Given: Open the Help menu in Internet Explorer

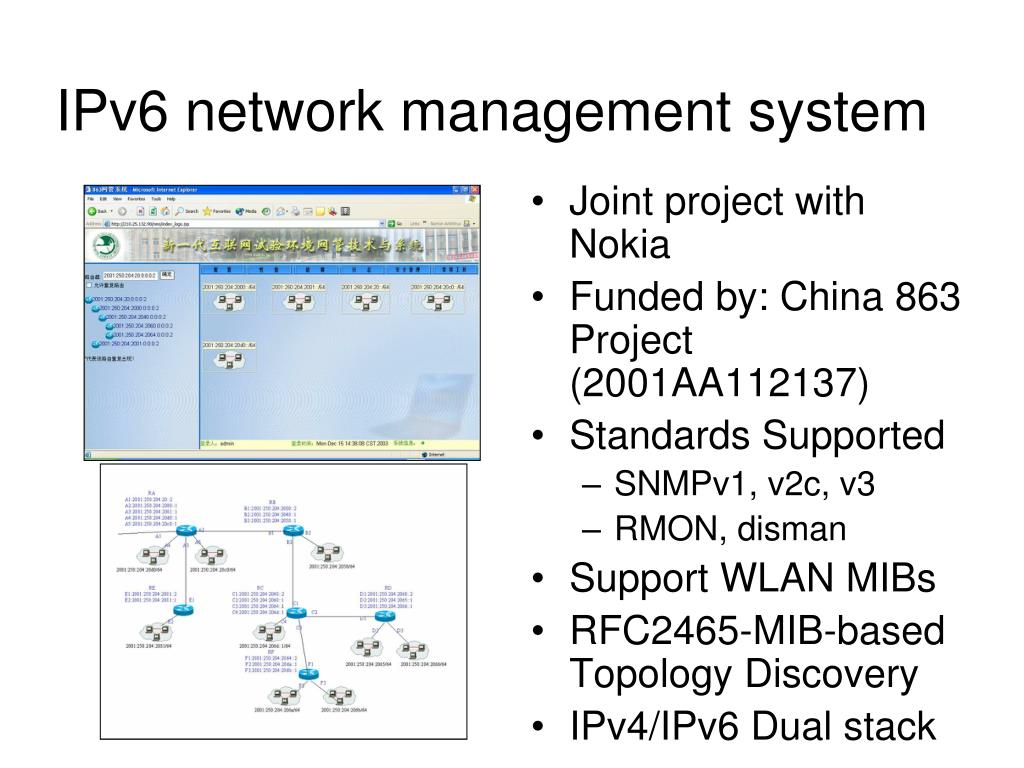Looking at the screenshot, I should click(x=171, y=199).
